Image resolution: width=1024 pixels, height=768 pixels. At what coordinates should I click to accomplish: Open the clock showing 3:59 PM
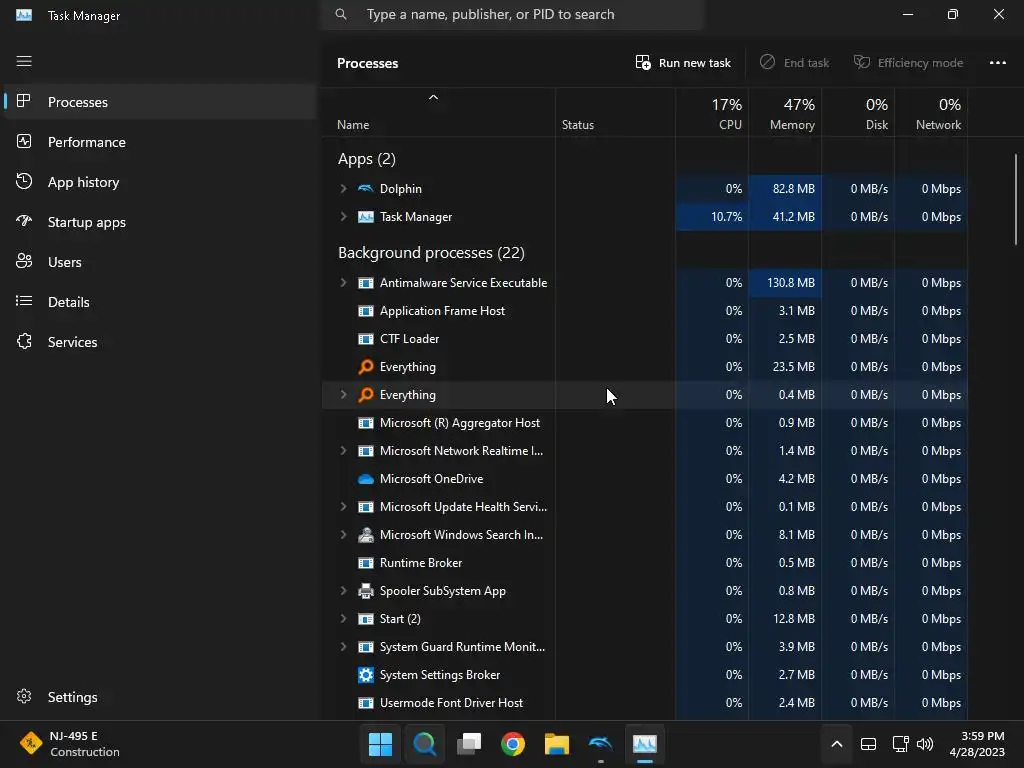[977, 744]
